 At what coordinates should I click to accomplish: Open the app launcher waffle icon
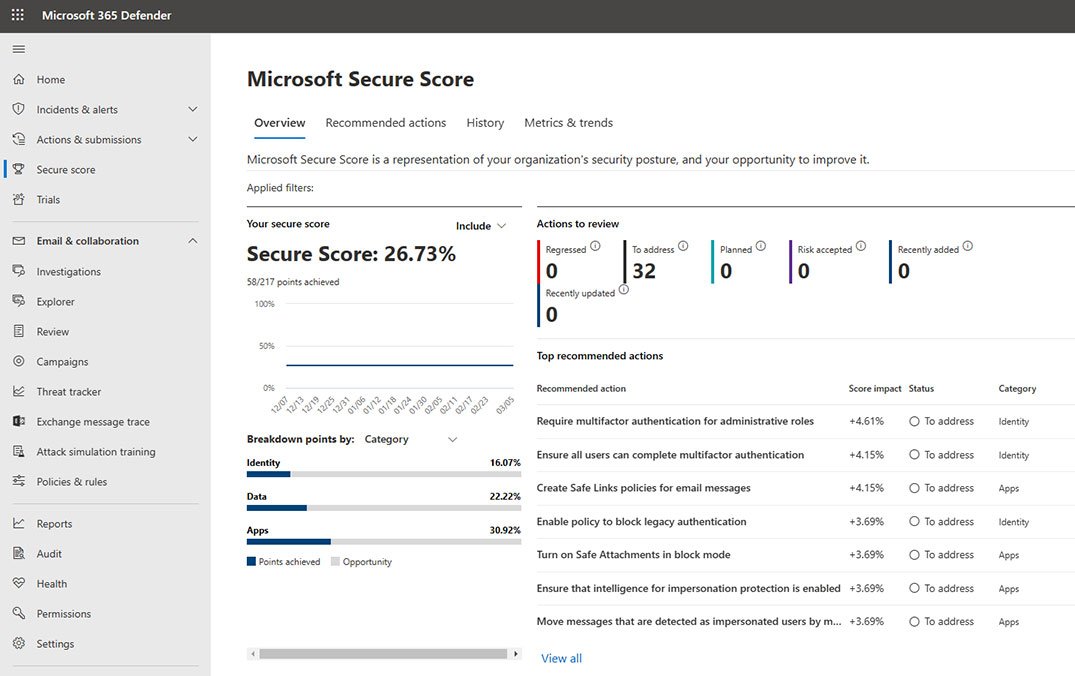click(18, 16)
